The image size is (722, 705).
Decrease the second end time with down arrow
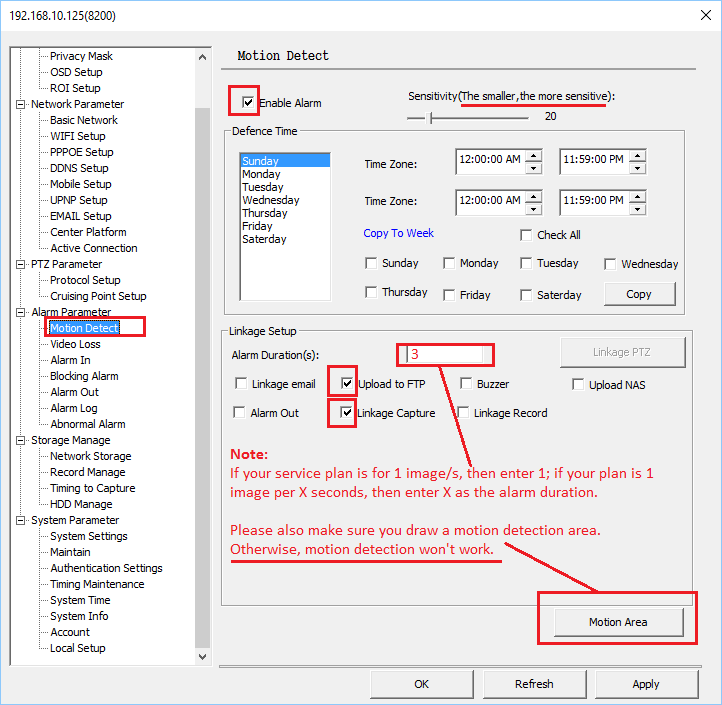point(638,208)
